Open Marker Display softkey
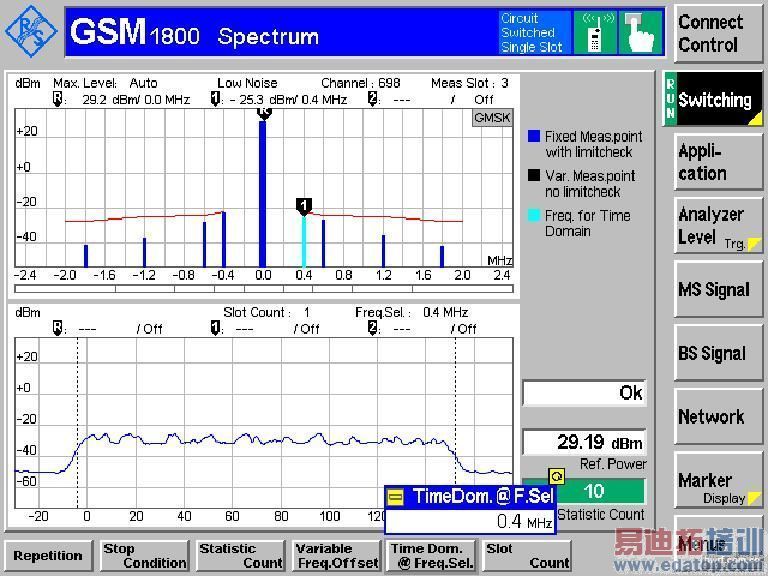The image size is (768, 576). click(718, 480)
